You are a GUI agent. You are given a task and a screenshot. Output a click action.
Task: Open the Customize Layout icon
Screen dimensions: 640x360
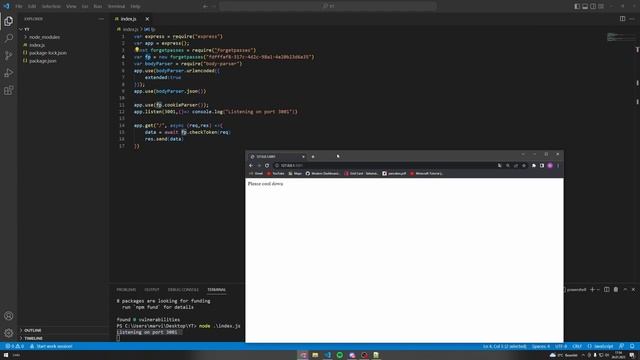click(601, 6)
